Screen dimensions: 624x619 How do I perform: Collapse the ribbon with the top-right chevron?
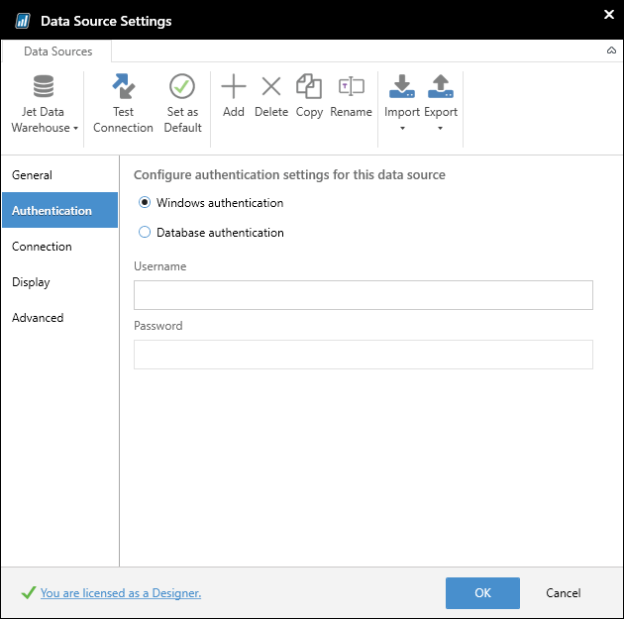[x=611, y=51]
